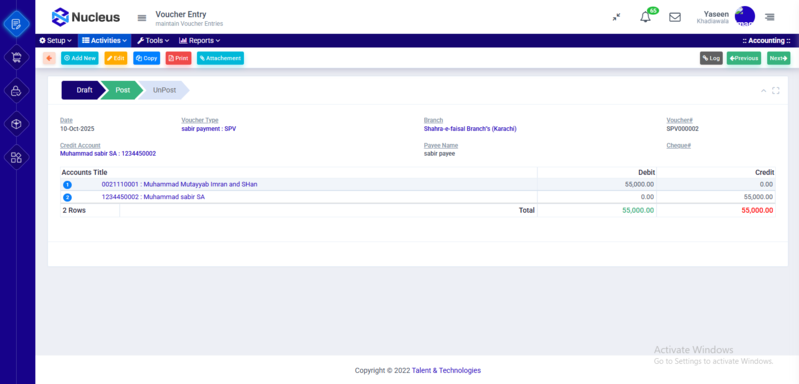799x384 pixels.
Task: Open the Tools dropdown menu
Action: [x=153, y=40]
